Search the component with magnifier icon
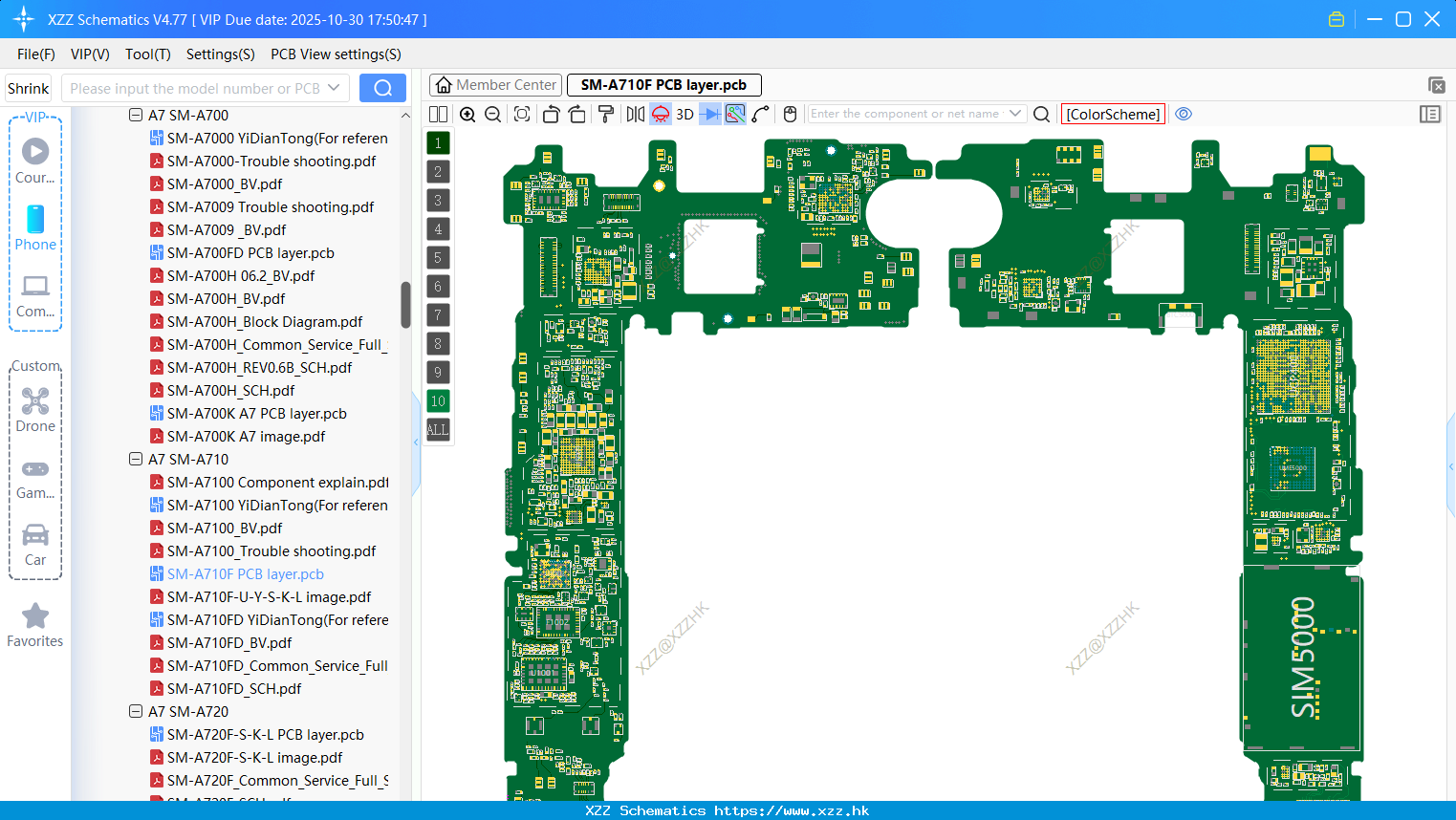This screenshot has width=1456, height=820. click(1042, 114)
